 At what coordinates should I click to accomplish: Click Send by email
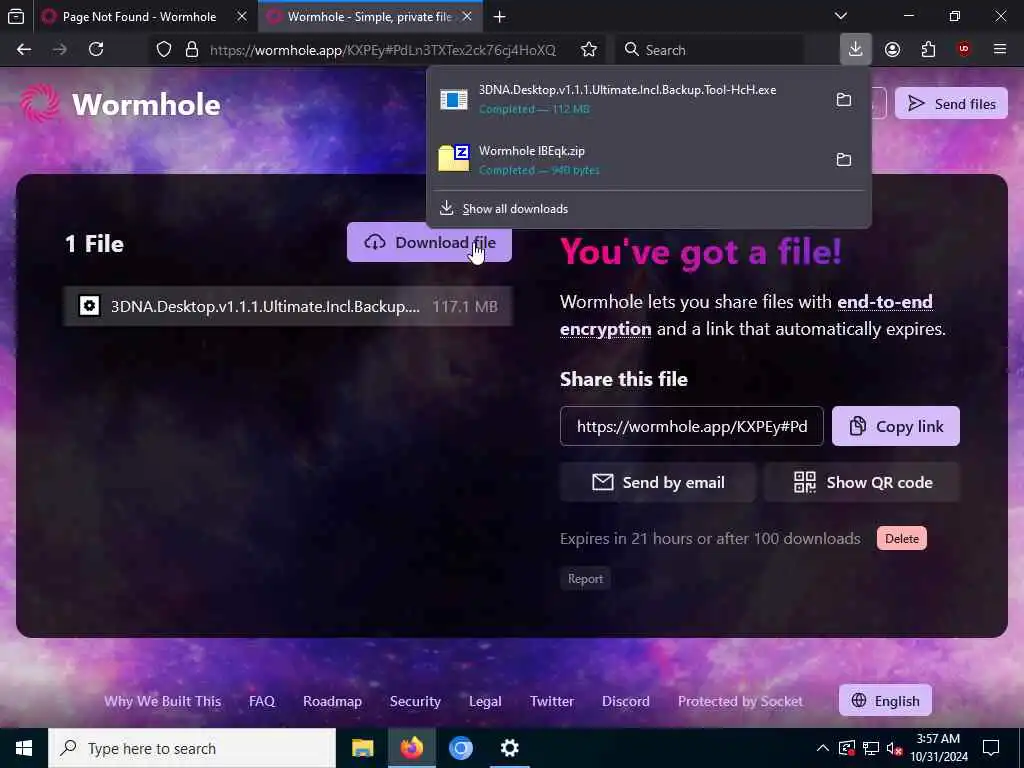click(658, 483)
